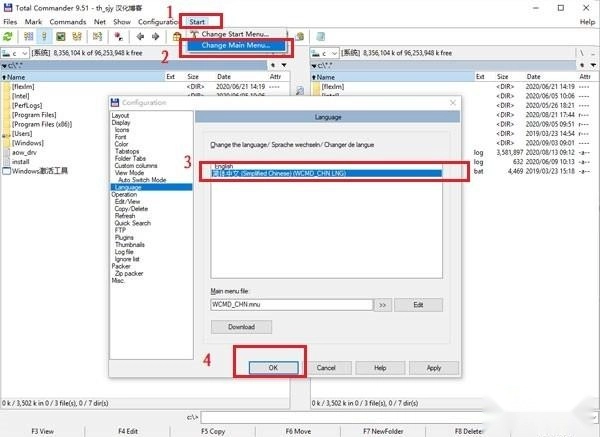Click the green Refresh toolbar icon
Image resolution: width=600 pixels, height=437 pixels.
(8, 36)
